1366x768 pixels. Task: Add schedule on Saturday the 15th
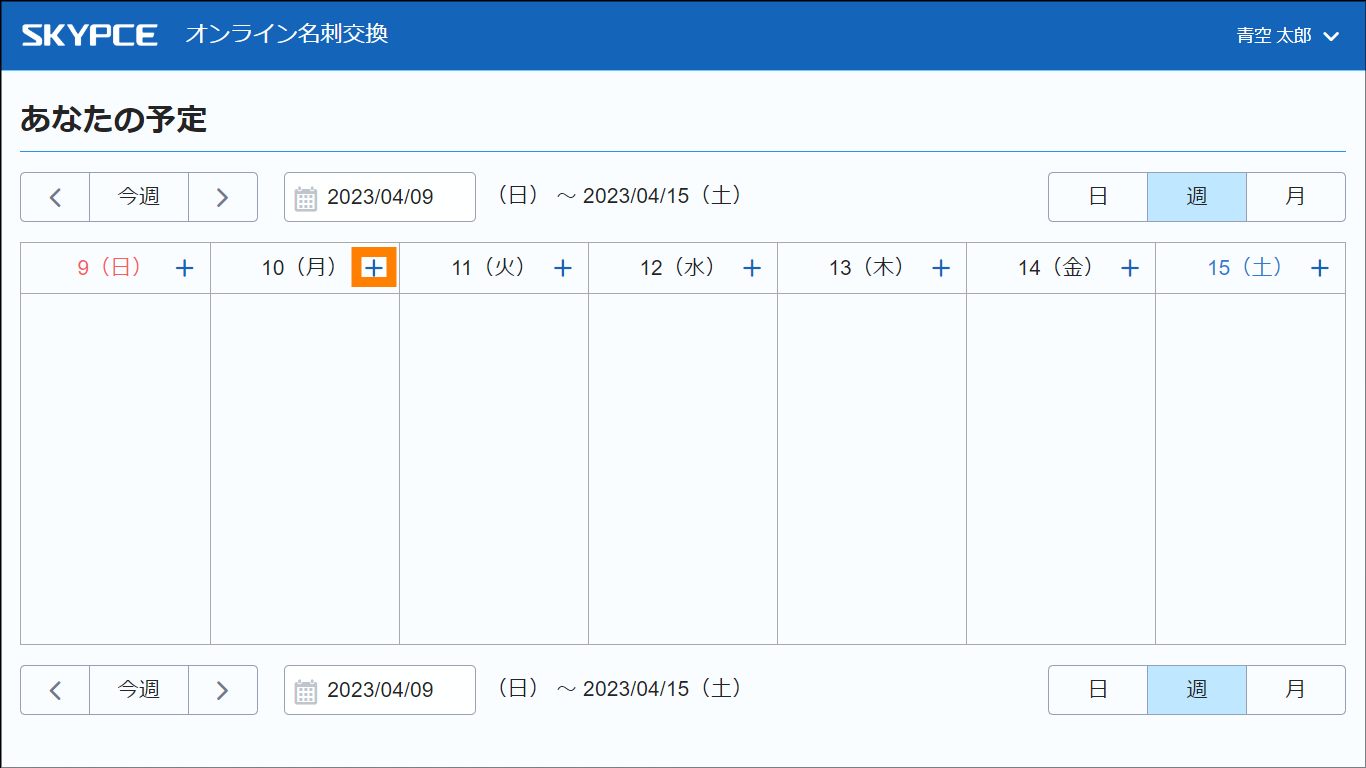(1320, 268)
